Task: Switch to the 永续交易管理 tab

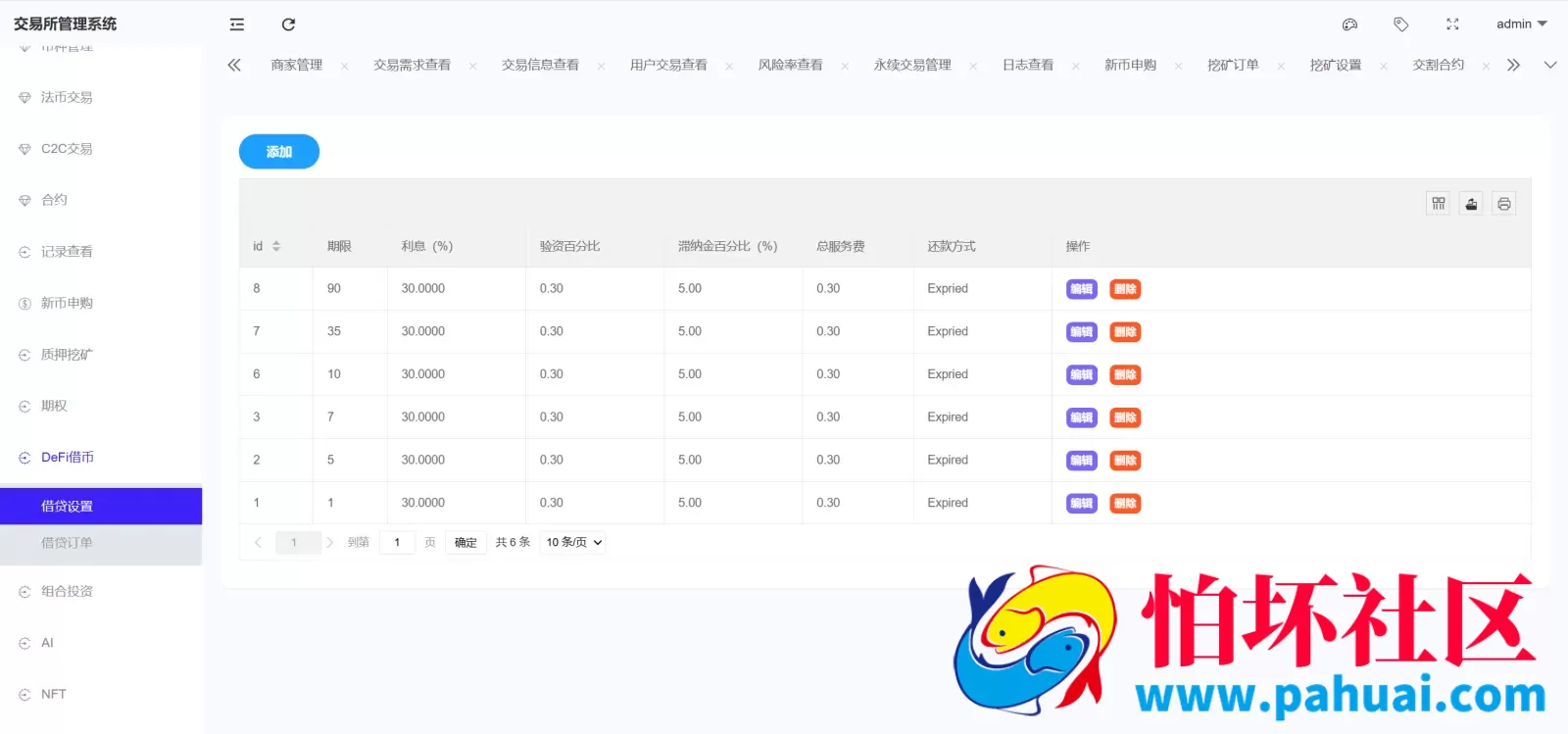Action: [912, 65]
